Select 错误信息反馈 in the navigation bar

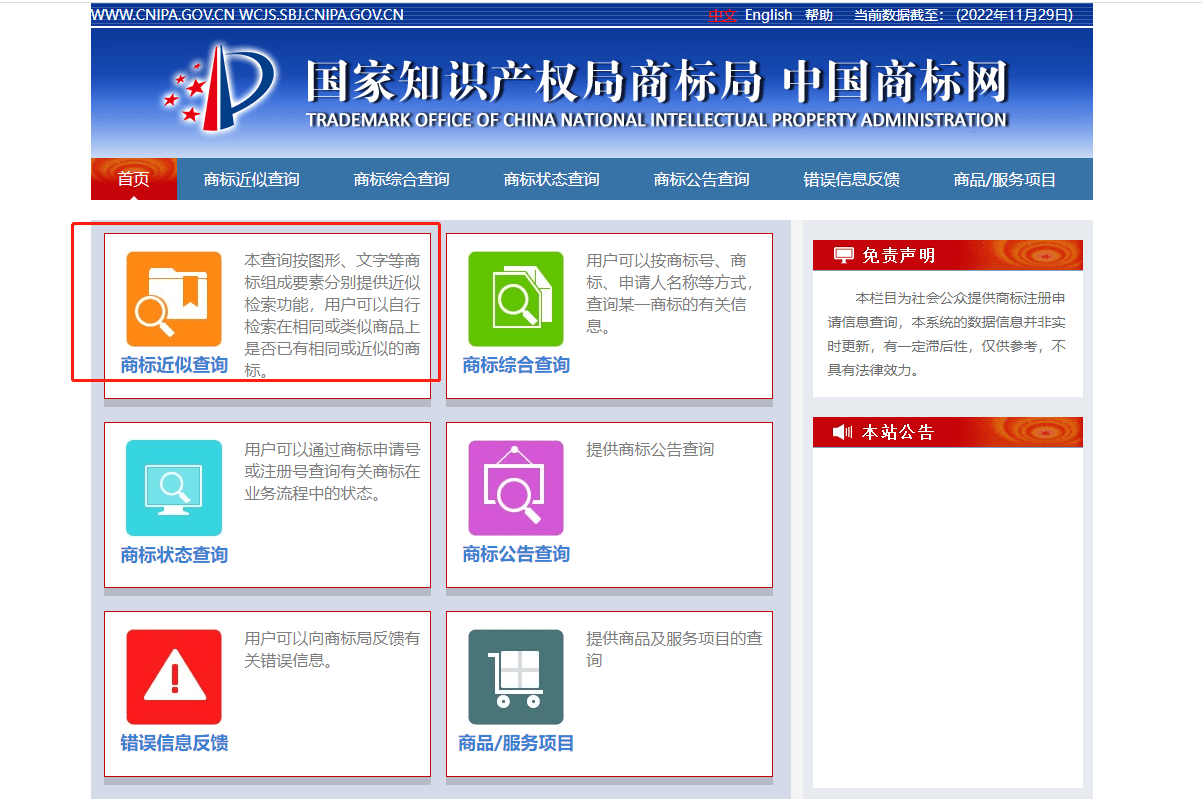click(x=851, y=179)
